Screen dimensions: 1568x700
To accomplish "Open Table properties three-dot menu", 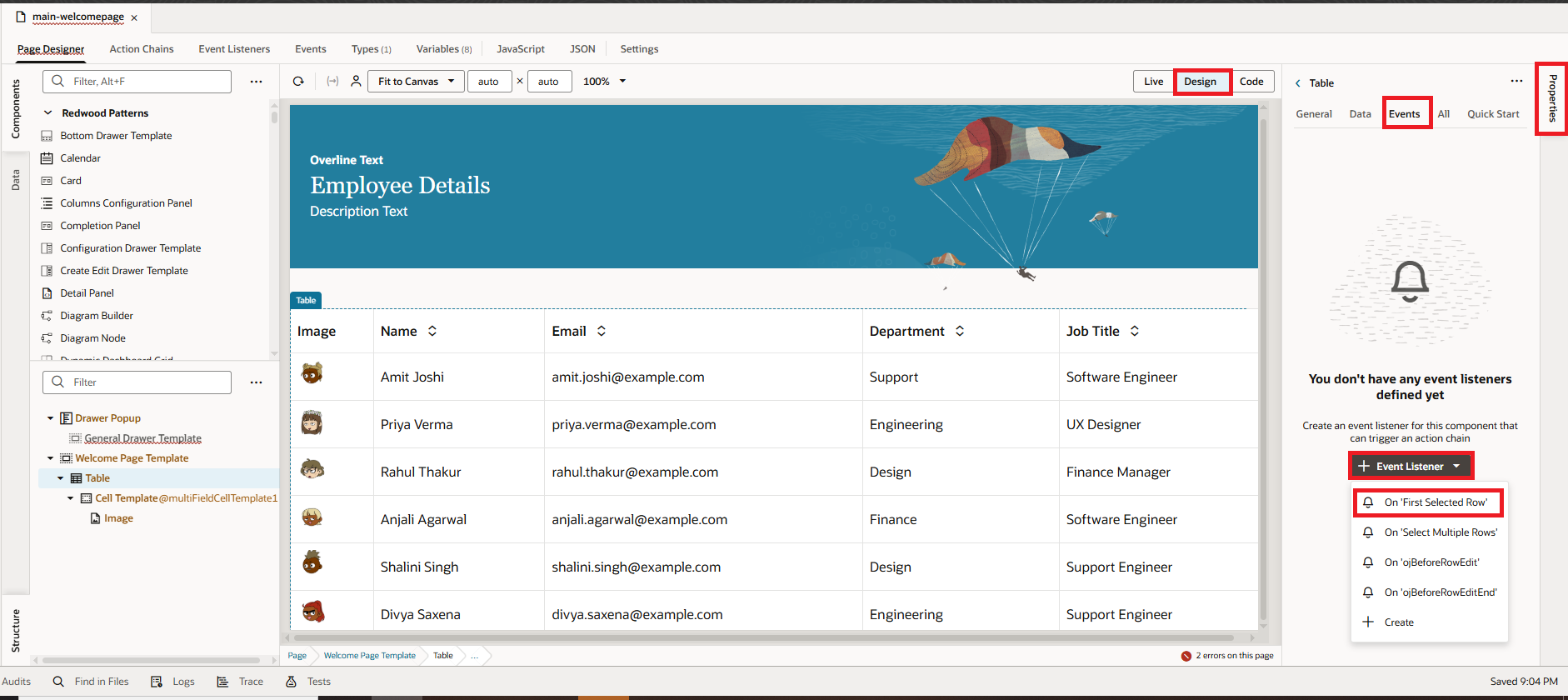I will pyautogui.click(x=1516, y=82).
